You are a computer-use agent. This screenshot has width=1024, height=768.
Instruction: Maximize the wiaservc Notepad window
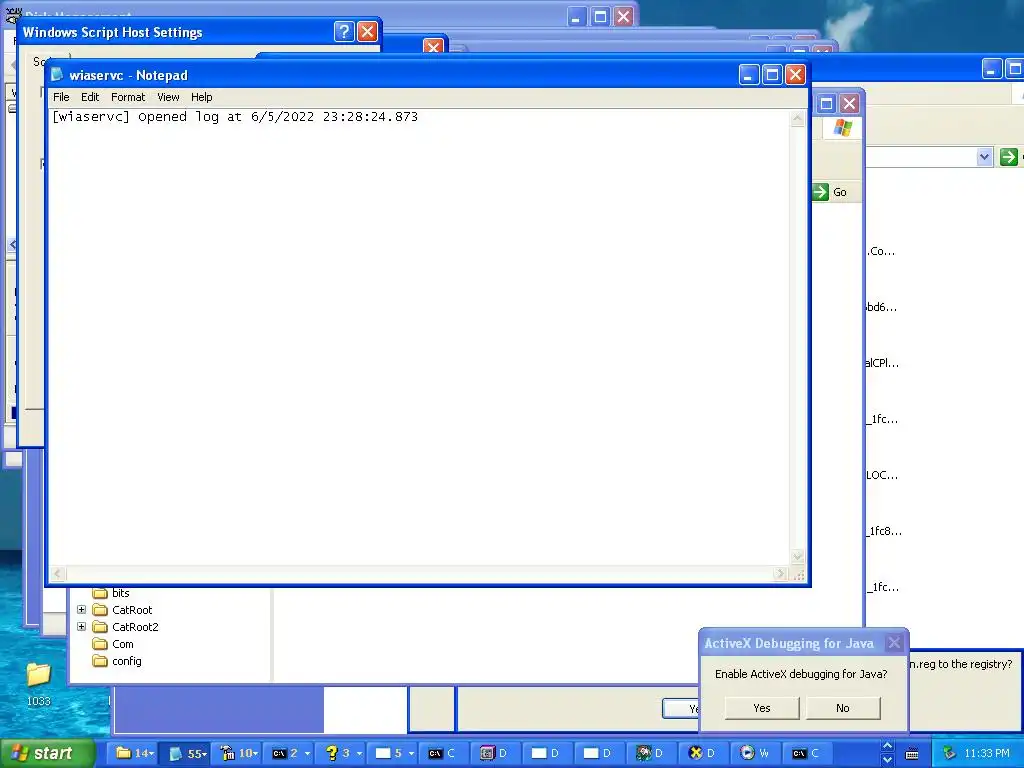772,75
